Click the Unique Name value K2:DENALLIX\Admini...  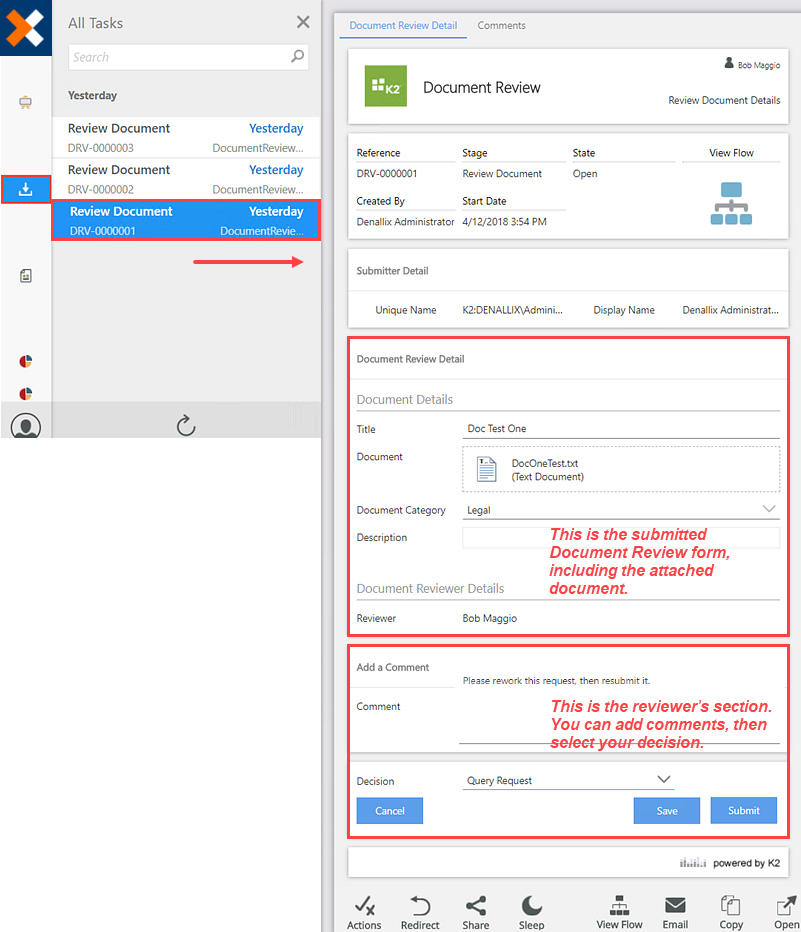[512, 310]
